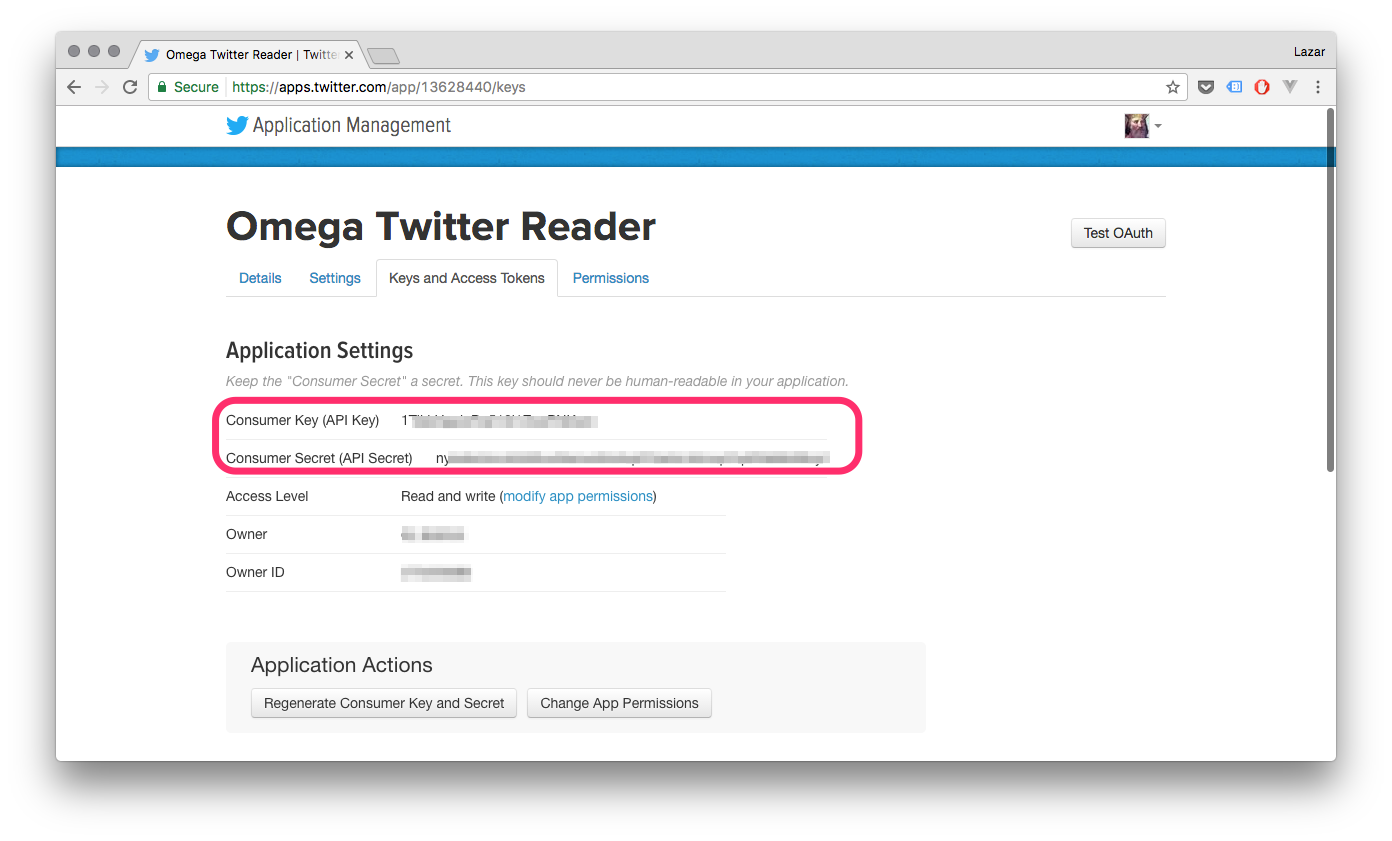Select the Omega Twitter Reader browser tab
This screenshot has height=841, width=1392.
click(x=246, y=55)
